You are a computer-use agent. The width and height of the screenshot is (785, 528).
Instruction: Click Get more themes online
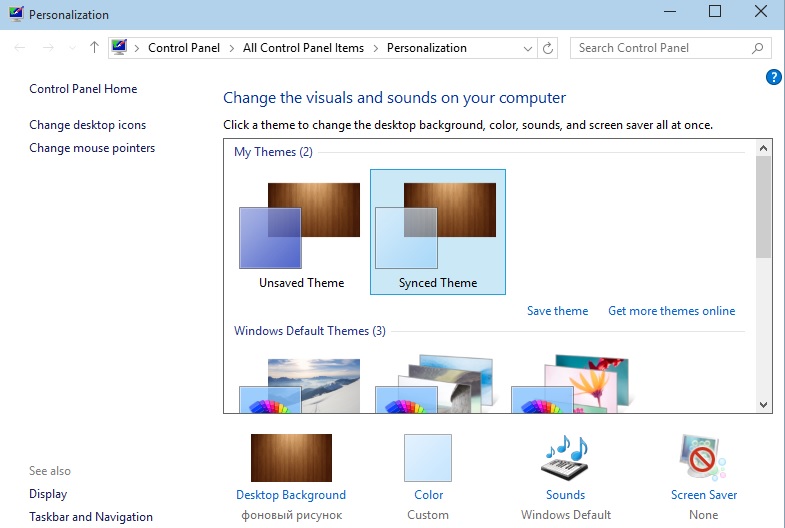click(671, 311)
